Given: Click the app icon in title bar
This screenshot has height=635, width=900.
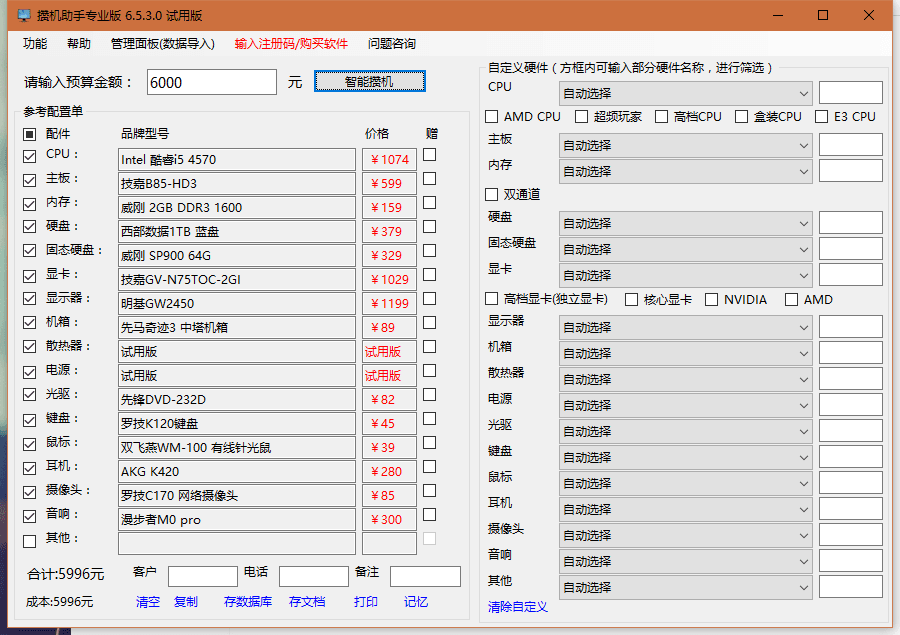Looking at the screenshot, I should (24, 16).
